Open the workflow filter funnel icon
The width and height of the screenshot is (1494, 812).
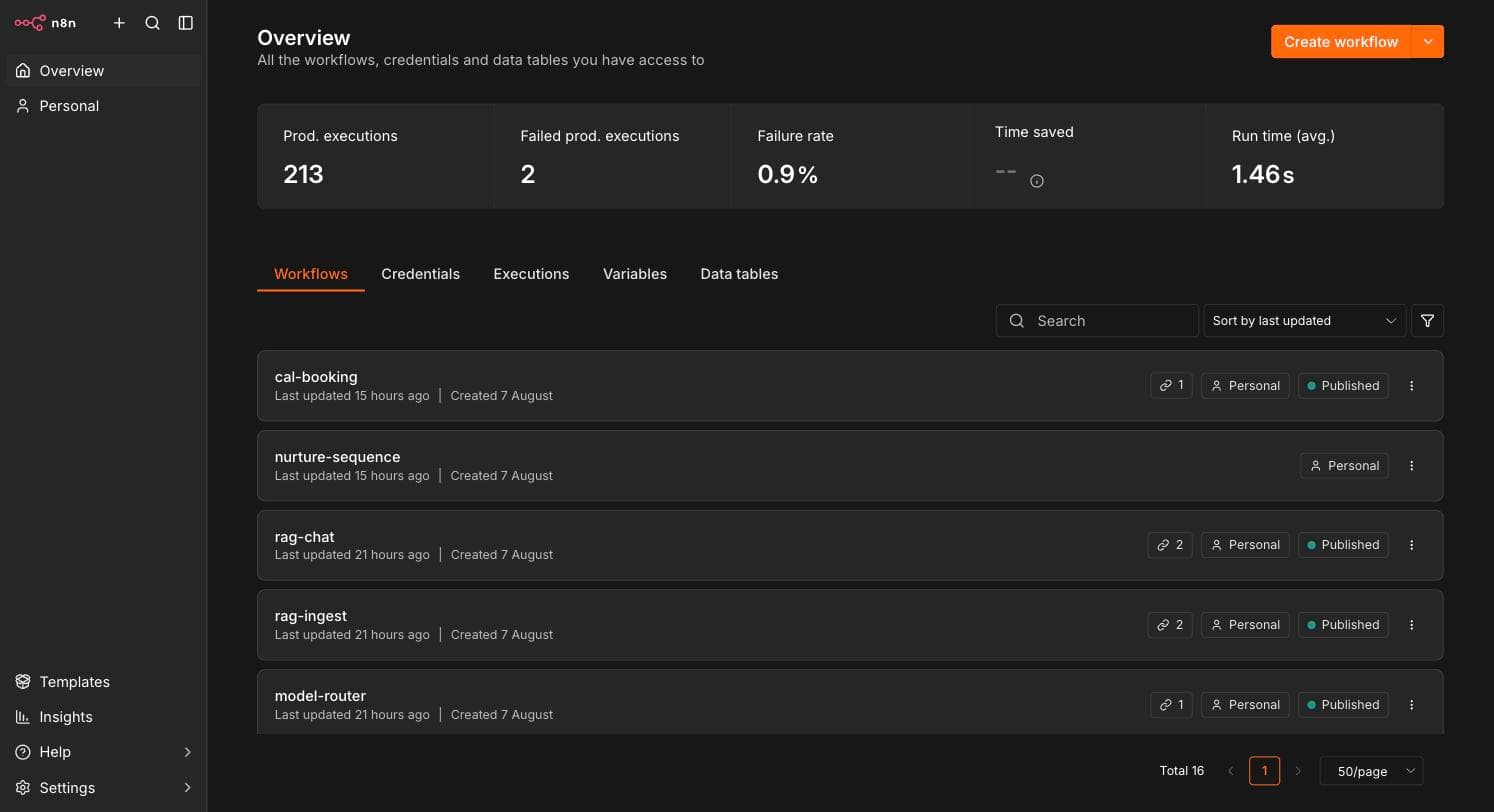pyautogui.click(x=1427, y=321)
